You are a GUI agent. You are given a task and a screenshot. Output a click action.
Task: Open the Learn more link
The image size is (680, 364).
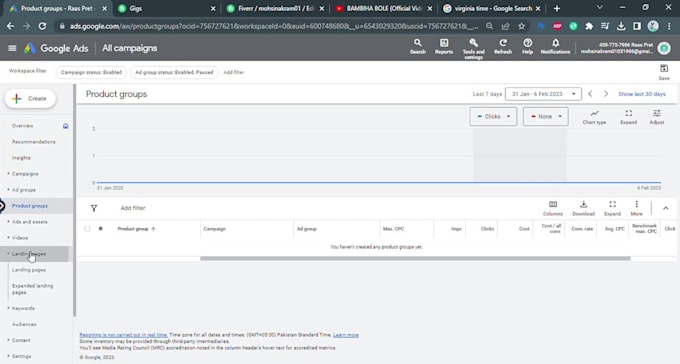coord(346,335)
